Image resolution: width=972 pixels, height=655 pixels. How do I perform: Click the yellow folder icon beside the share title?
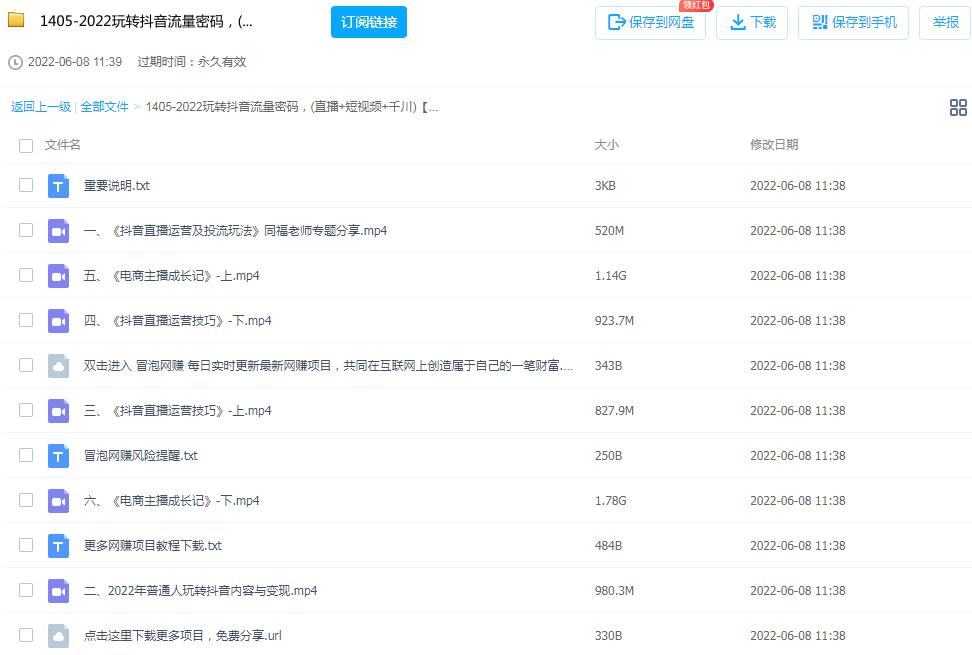pyautogui.click(x=16, y=20)
